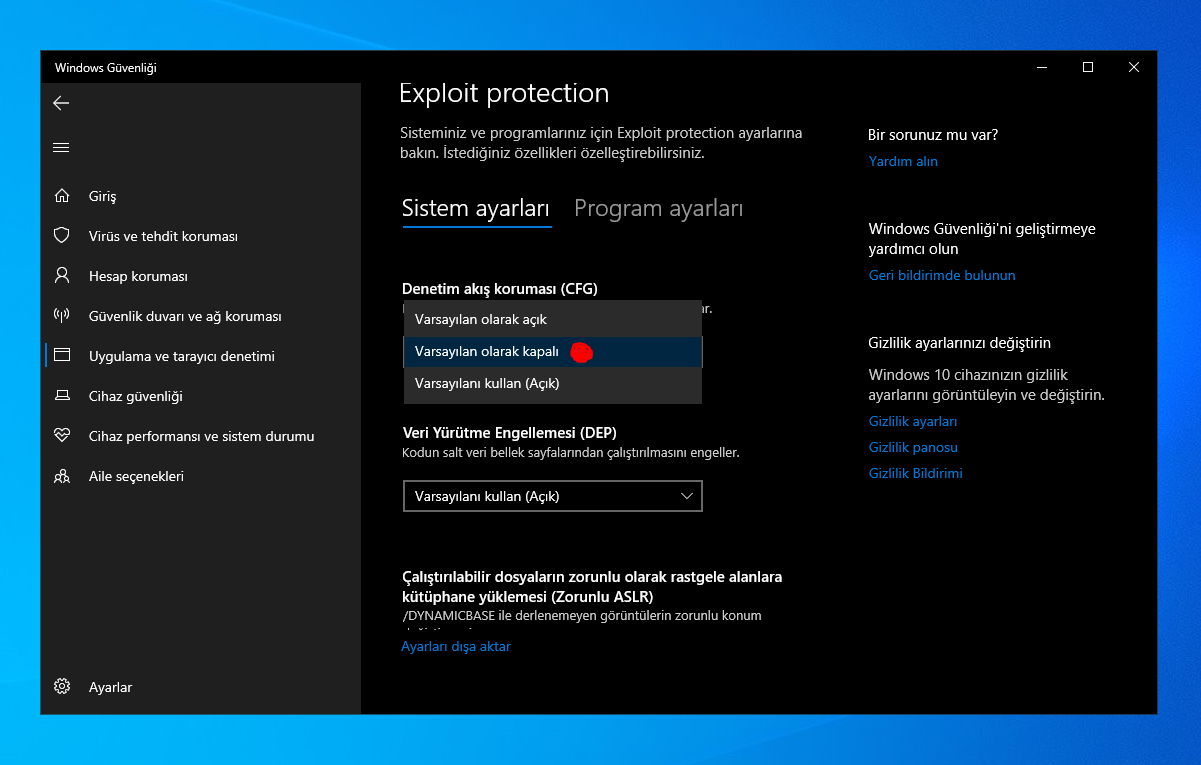Click the Zorunlu ASLR heading text
Viewport: 1201px width, 765px height.
click(x=592, y=587)
